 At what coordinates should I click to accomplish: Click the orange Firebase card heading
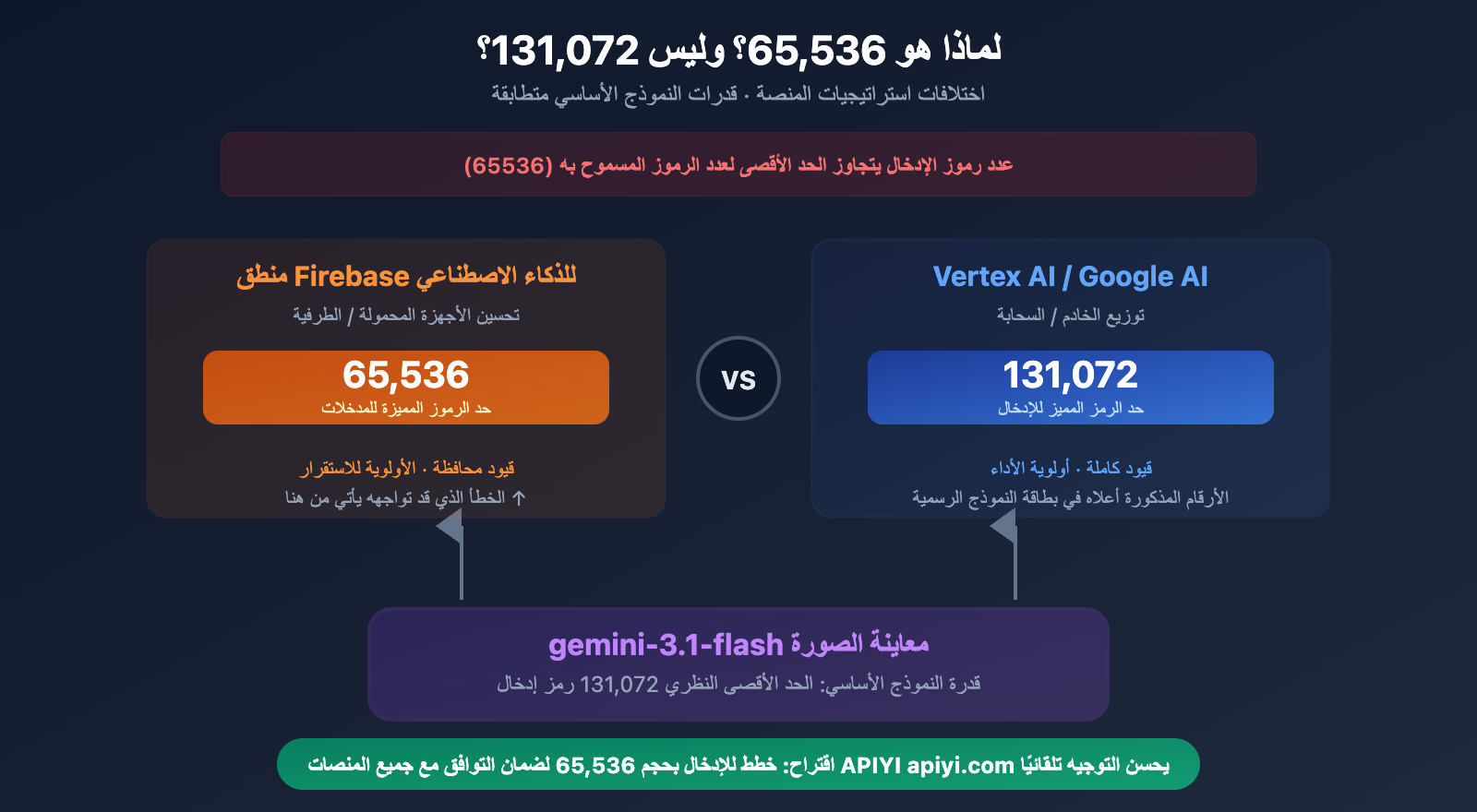coord(406,276)
